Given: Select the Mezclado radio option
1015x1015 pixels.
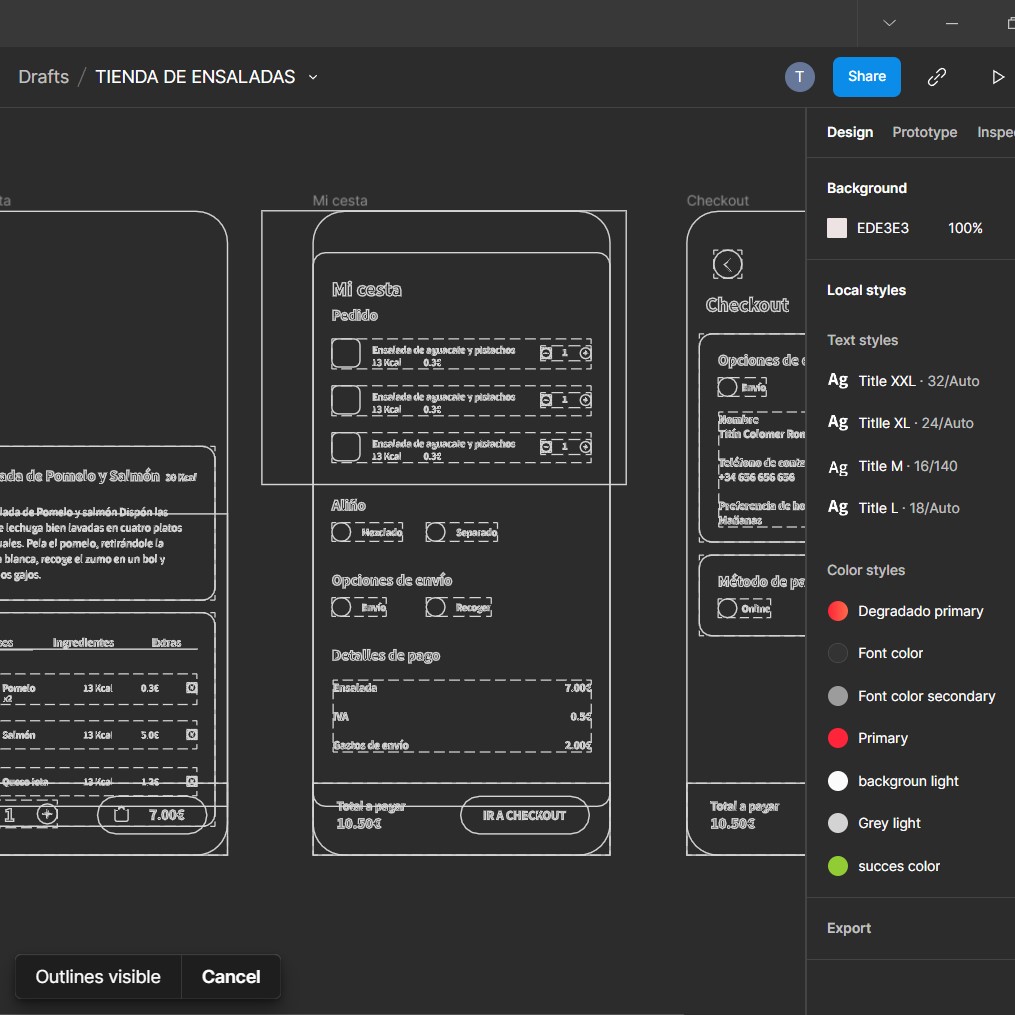Looking at the screenshot, I should (342, 532).
